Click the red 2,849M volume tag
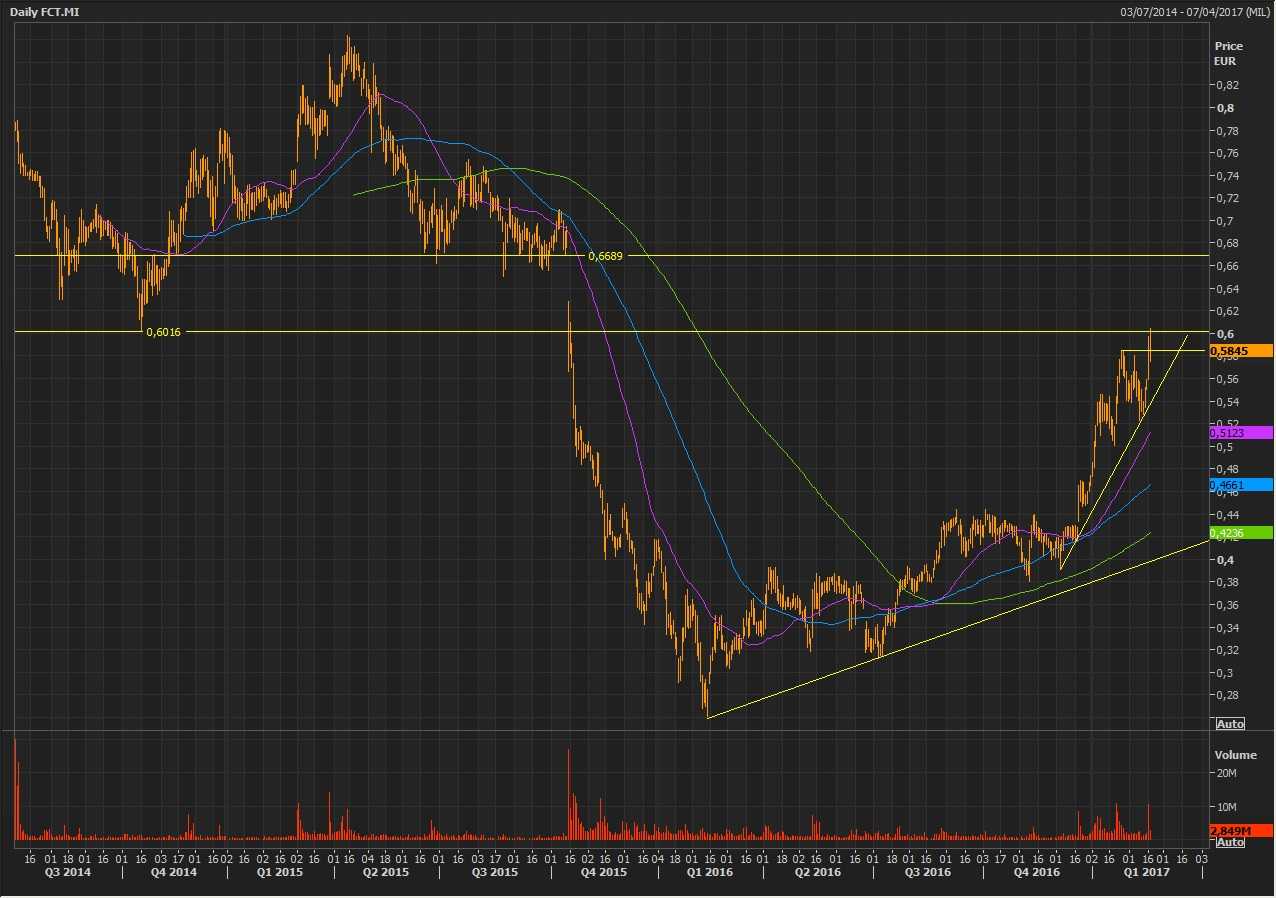Viewport: 1276px width, 898px height. pos(1240,830)
